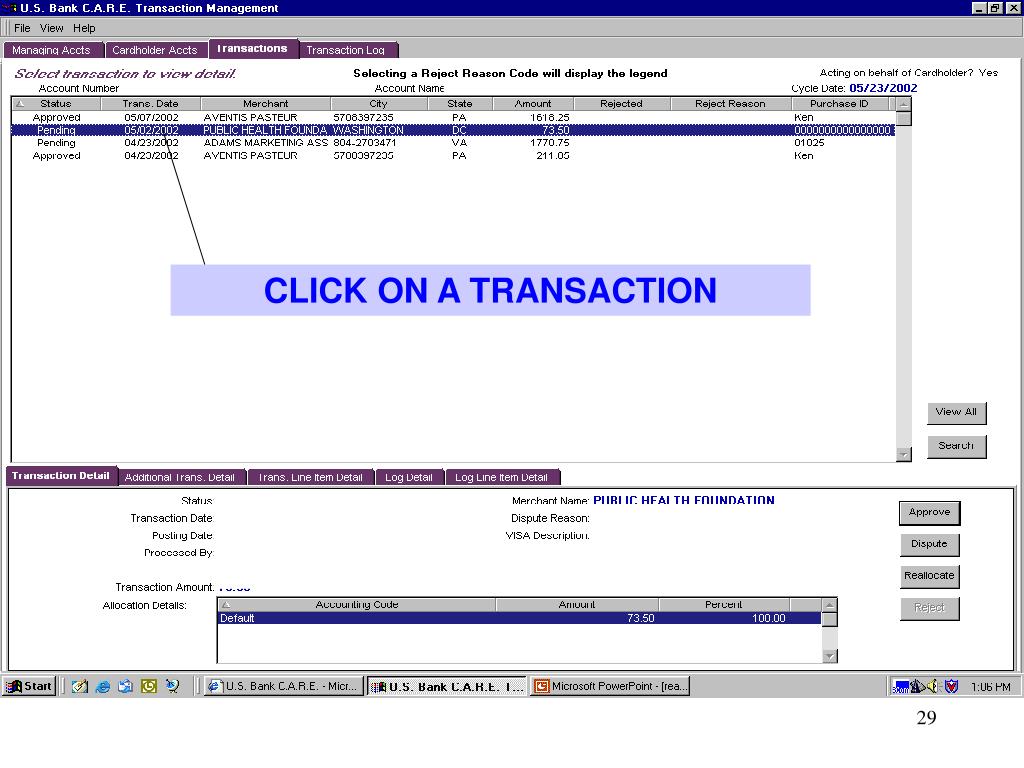
Task: Click the application icon in title bar
Action: [10, 8]
